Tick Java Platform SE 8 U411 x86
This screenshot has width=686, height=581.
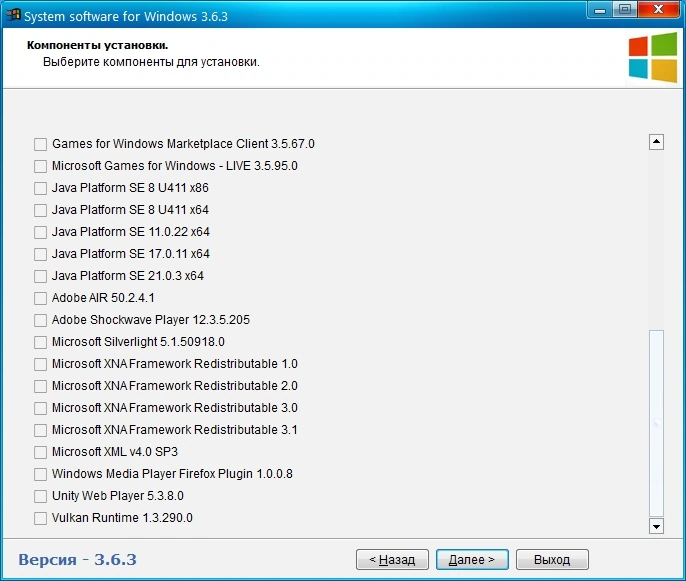pyautogui.click(x=40, y=188)
